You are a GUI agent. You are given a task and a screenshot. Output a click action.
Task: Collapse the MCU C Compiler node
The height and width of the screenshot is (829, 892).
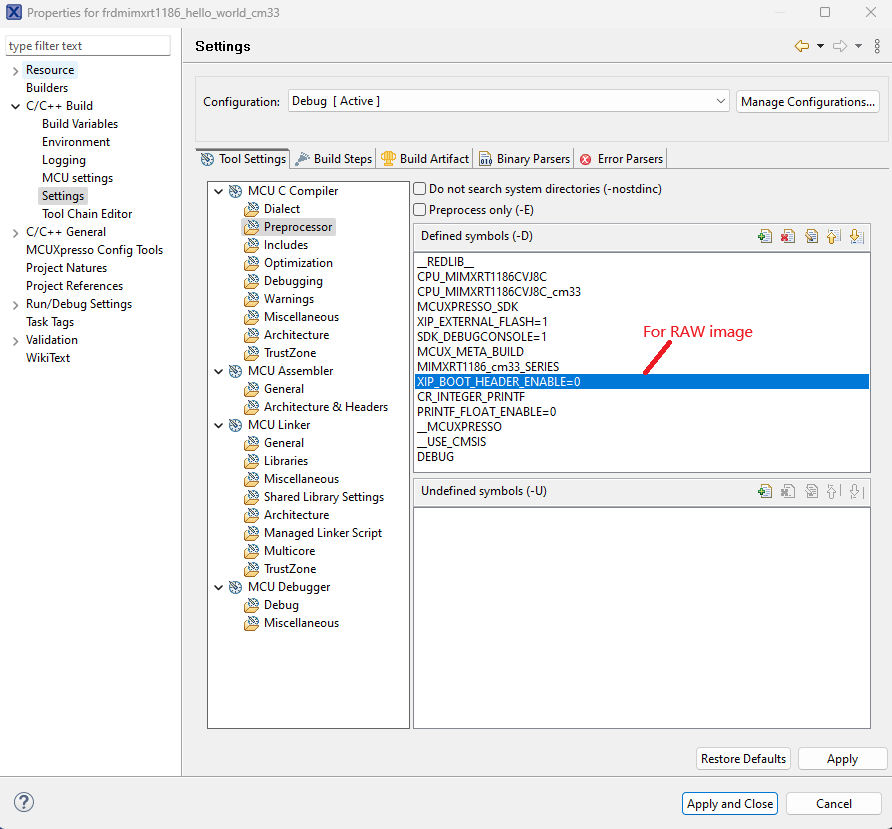(x=219, y=191)
